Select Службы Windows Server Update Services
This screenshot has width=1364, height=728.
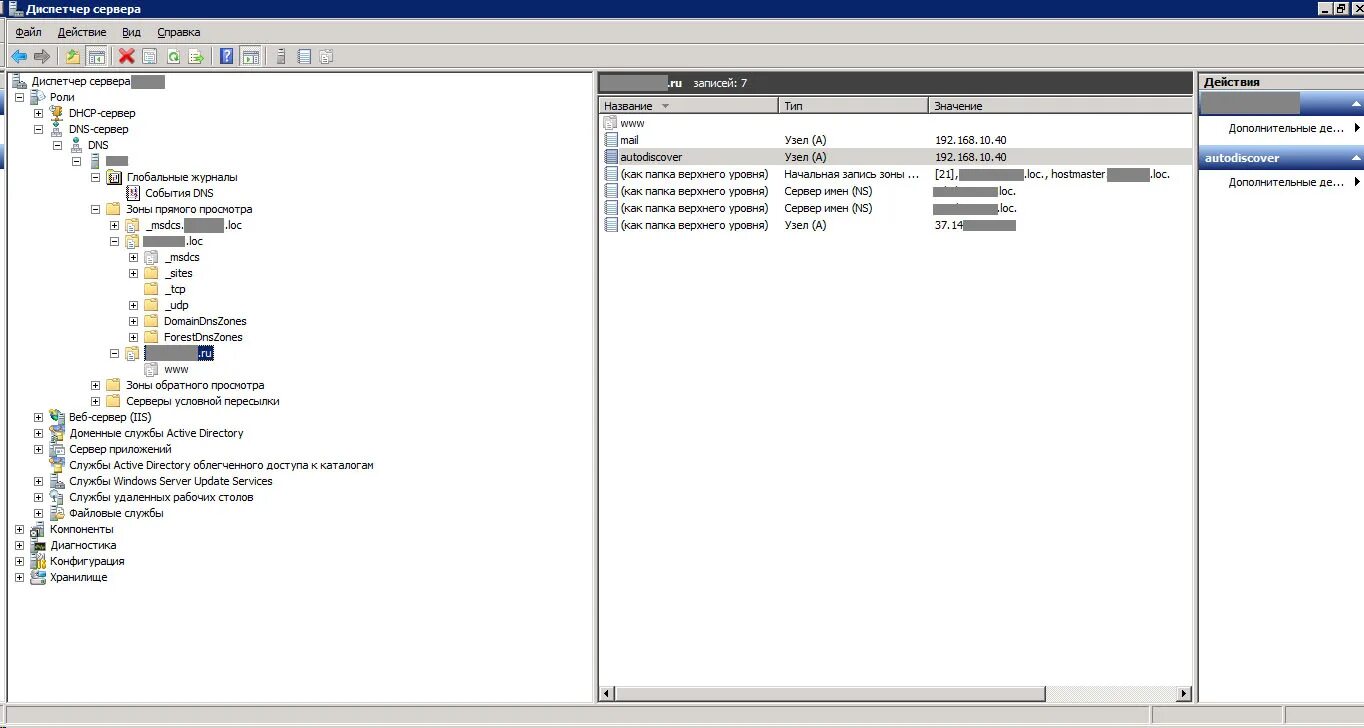171,481
